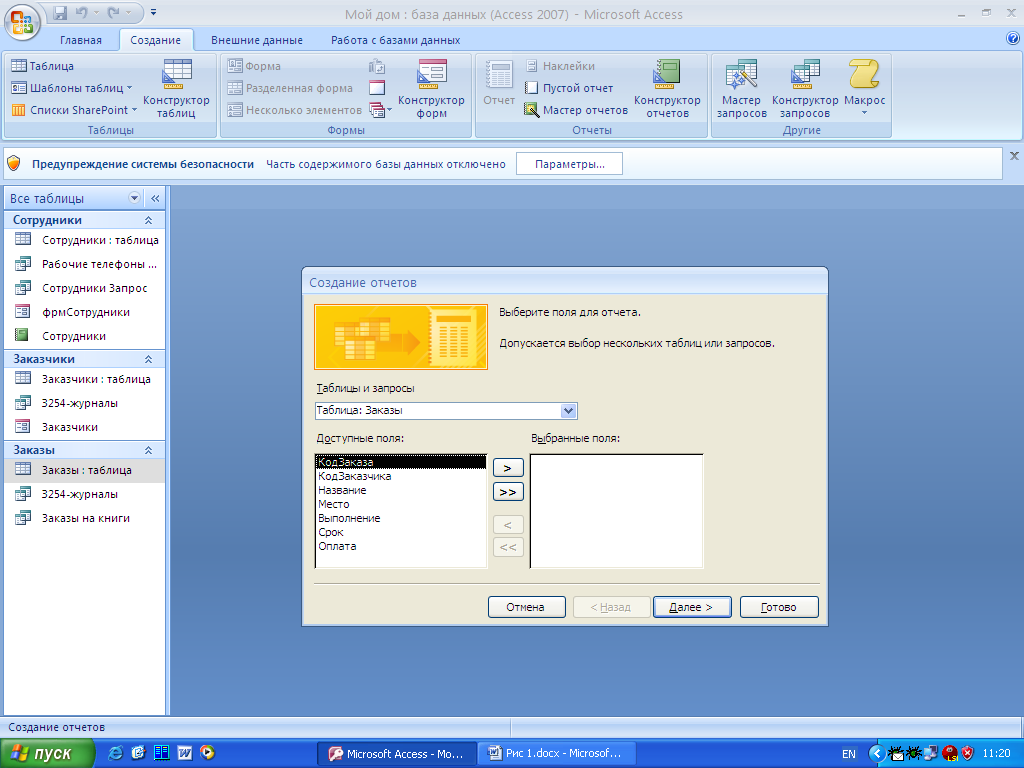This screenshot has width=1024, height=768.
Task: Collapse the Заказы group
Action: pos(148,450)
